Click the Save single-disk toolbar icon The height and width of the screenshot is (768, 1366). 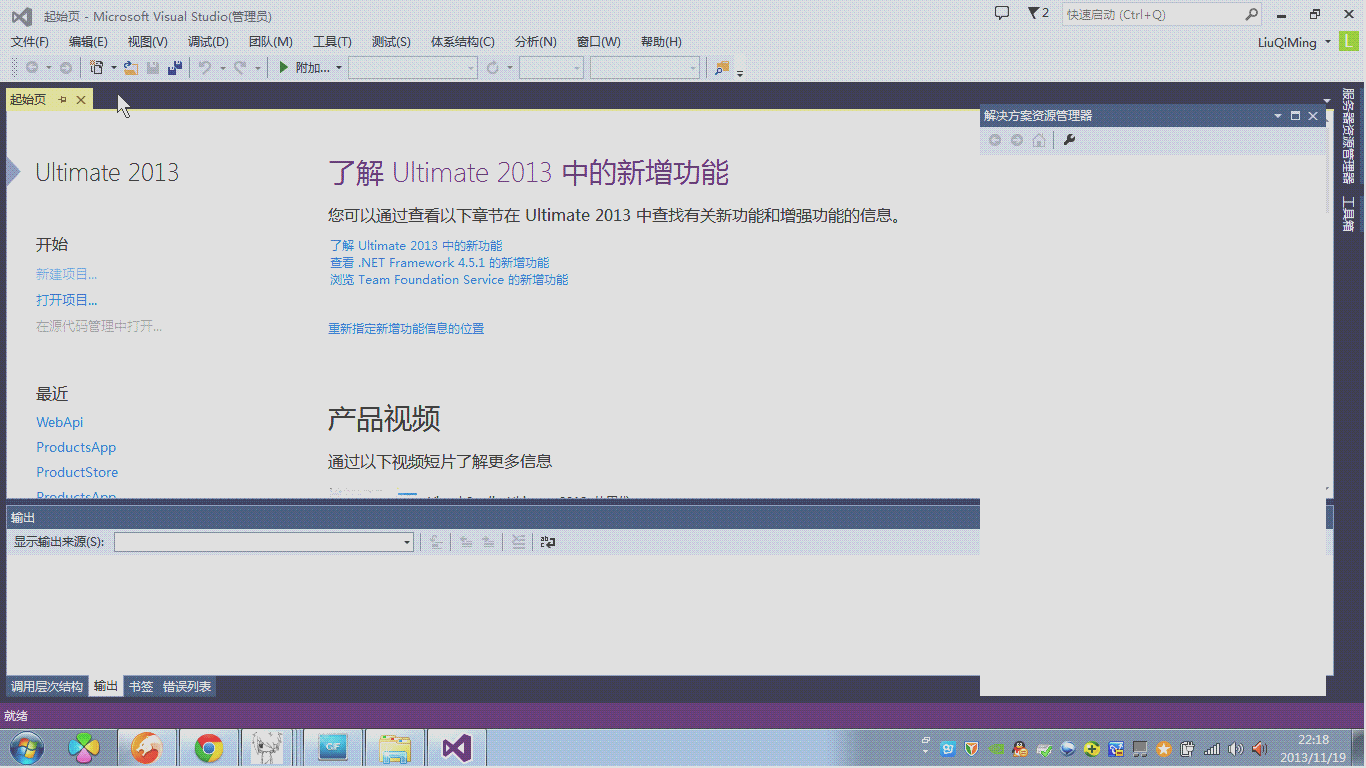(153, 68)
